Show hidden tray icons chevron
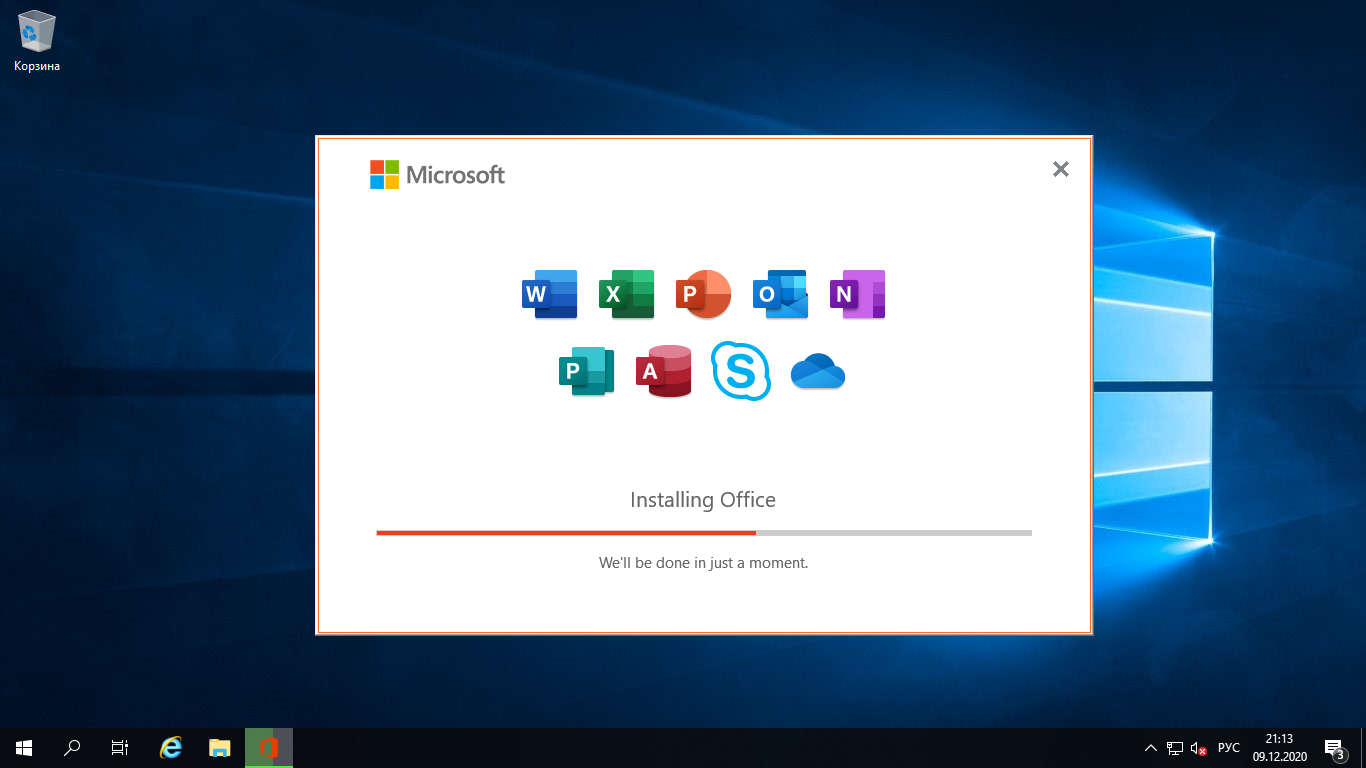The image size is (1366, 768). 1150,748
